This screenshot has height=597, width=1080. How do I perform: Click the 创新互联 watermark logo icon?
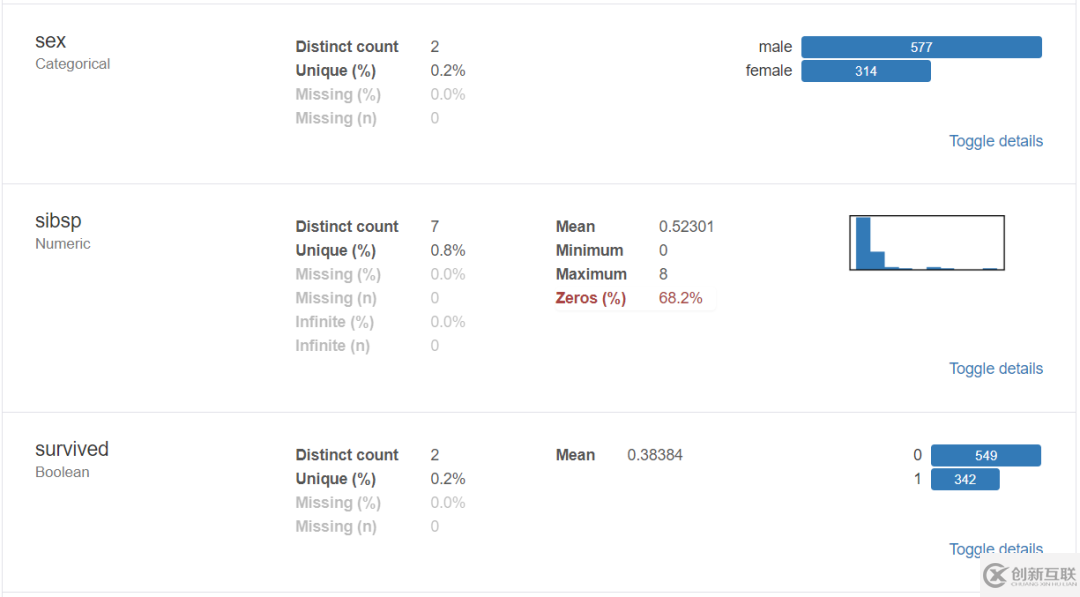(x=995, y=575)
